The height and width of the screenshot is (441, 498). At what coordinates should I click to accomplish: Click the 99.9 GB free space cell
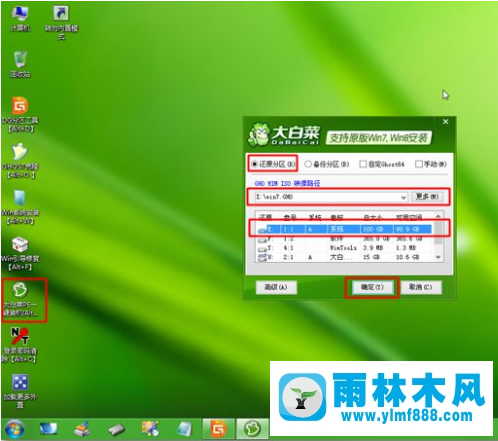click(x=407, y=229)
